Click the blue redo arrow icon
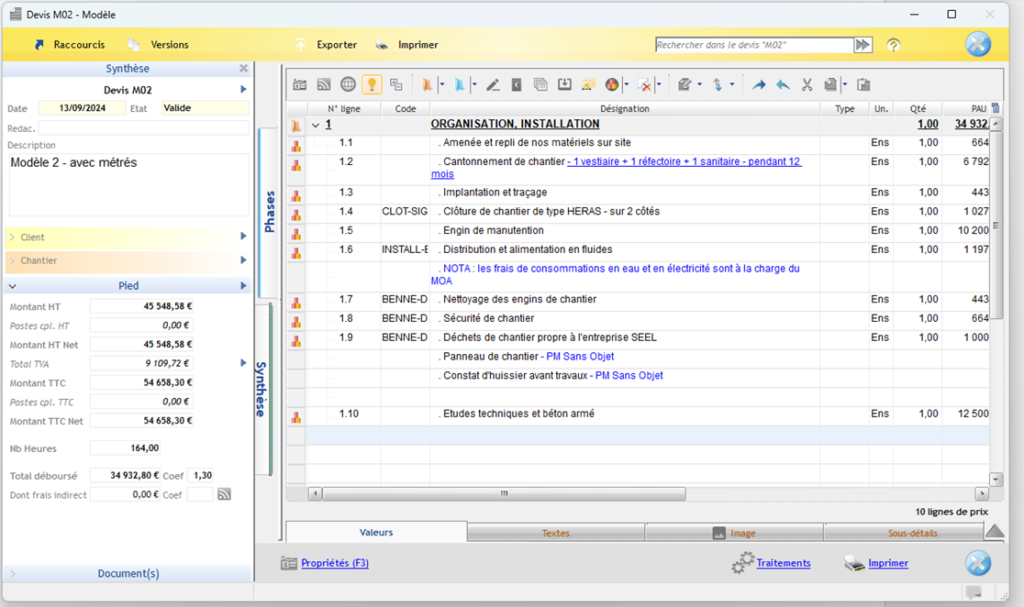1024x607 pixels. pos(759,85)
